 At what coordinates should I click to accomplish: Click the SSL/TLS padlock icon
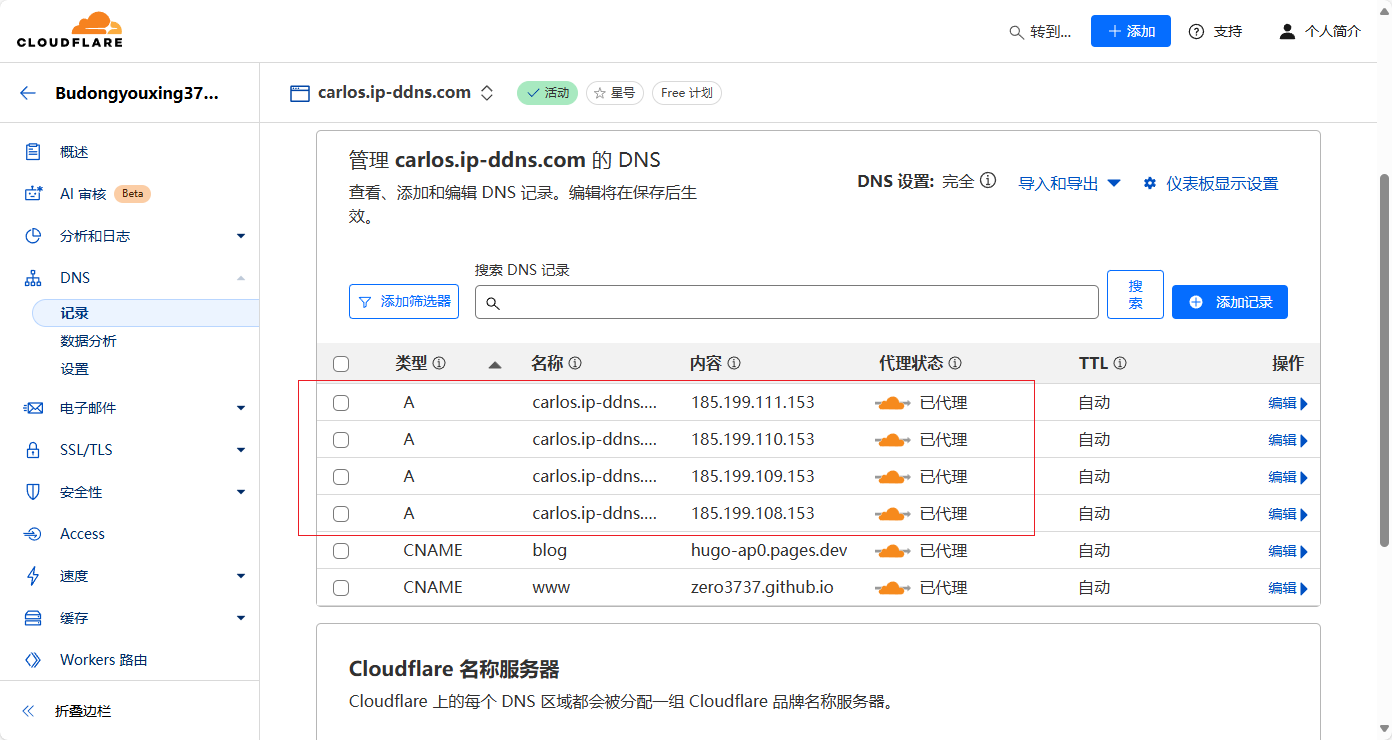coord(33,450)
